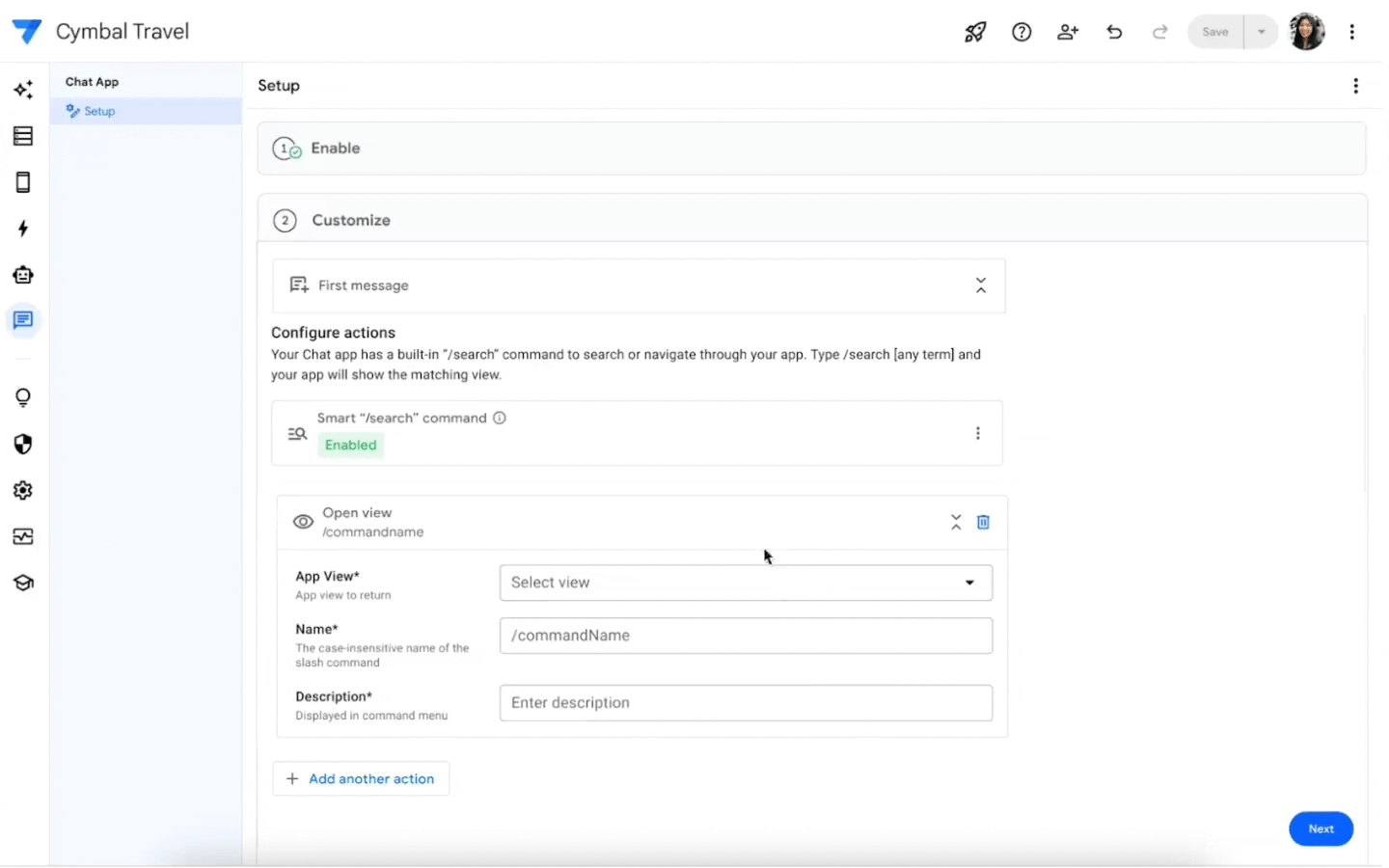Click the Add another action button
Screen dimensions: 1389x868
(x=361, y=778)
